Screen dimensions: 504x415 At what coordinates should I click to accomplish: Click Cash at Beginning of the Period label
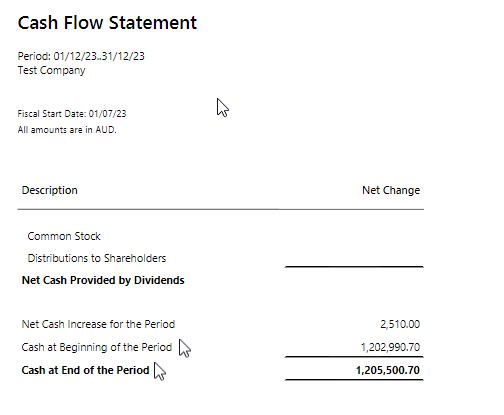[97, 347]
